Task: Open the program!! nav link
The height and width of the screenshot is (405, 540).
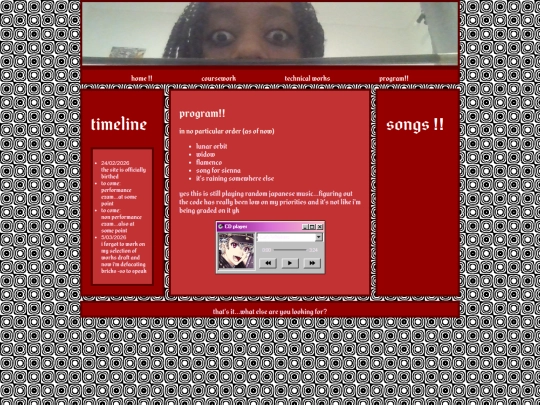Action: [394, 78]
